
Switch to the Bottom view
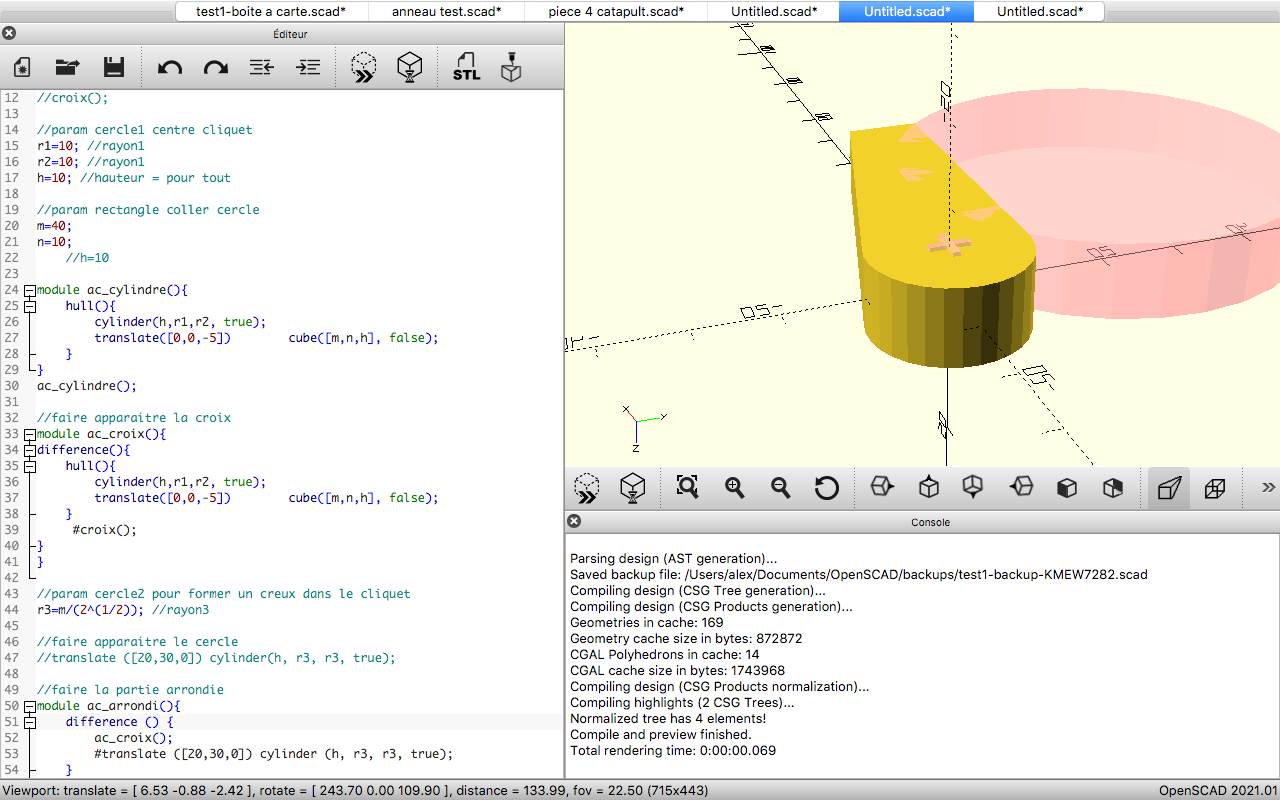click(972, 488)
